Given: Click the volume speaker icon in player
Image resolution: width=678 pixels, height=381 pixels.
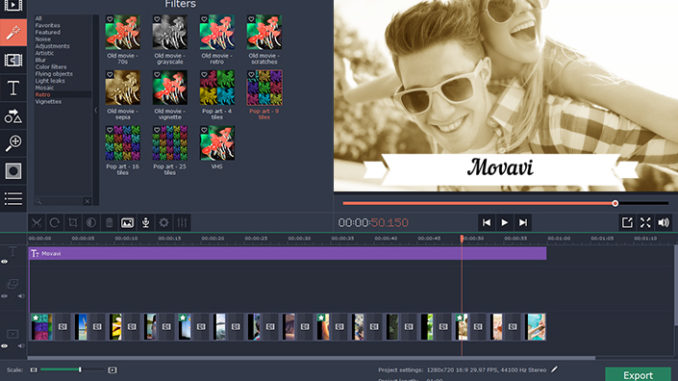Looking at the screenshot, I should [x=663, y=223].
